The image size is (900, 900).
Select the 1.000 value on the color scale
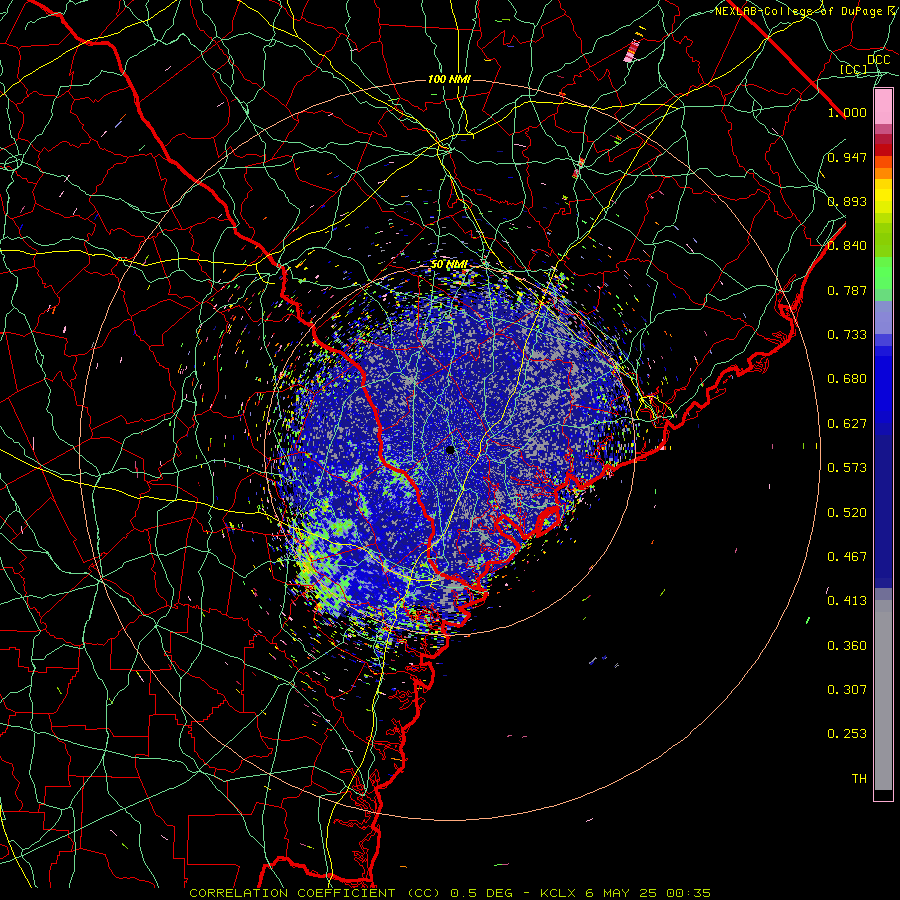(847, 112)
